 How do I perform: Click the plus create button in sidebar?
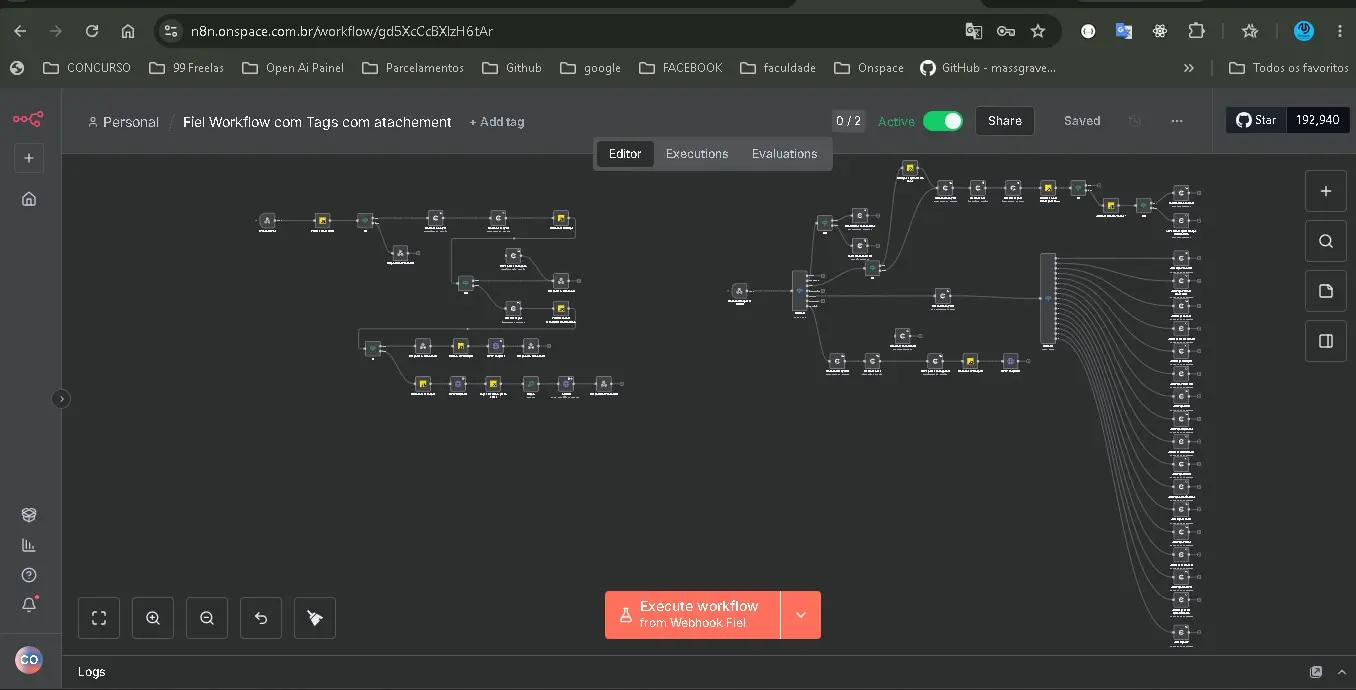(x=29, y=158)
